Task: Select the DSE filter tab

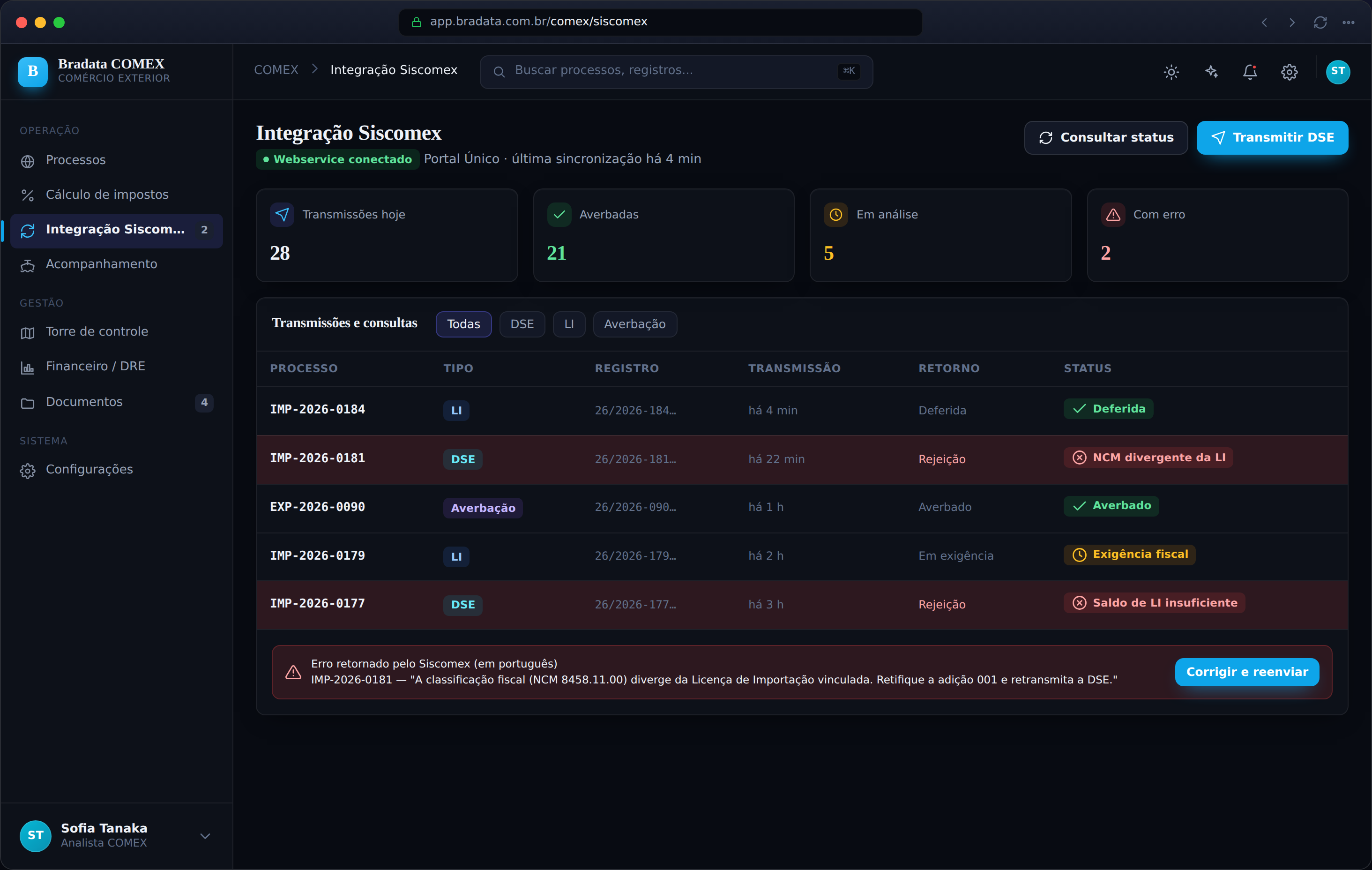Action: [522, 324]
